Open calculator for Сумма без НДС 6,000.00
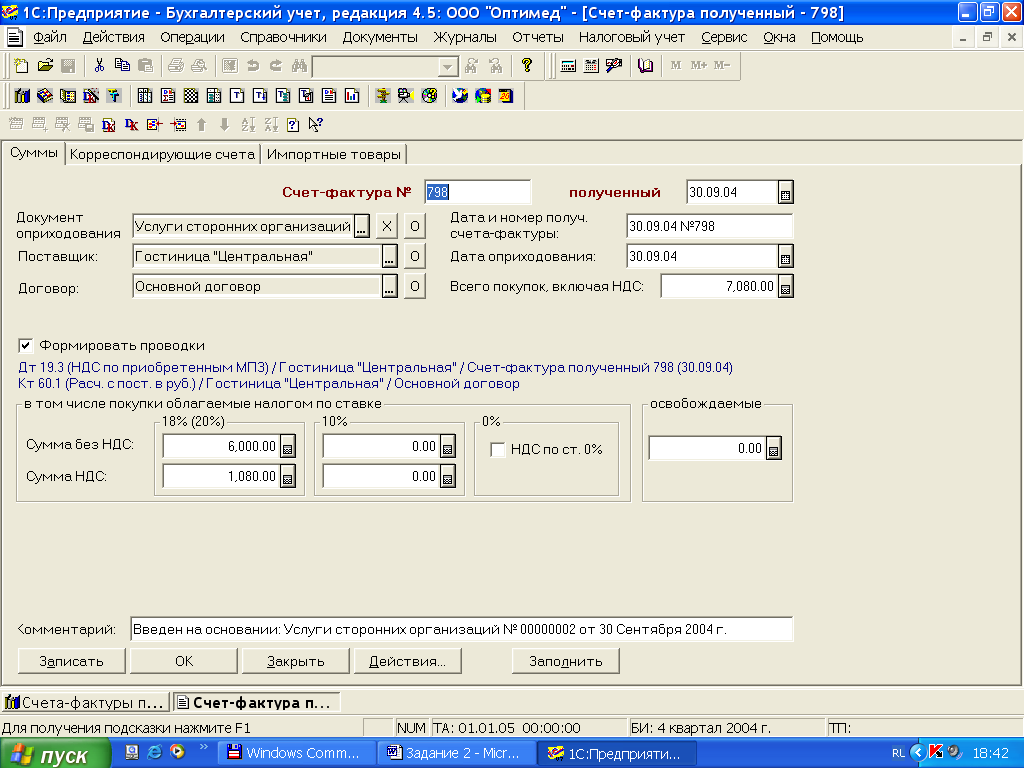Screen dimensions: 1024x768 pyautogui.click(x=287, y=447)
